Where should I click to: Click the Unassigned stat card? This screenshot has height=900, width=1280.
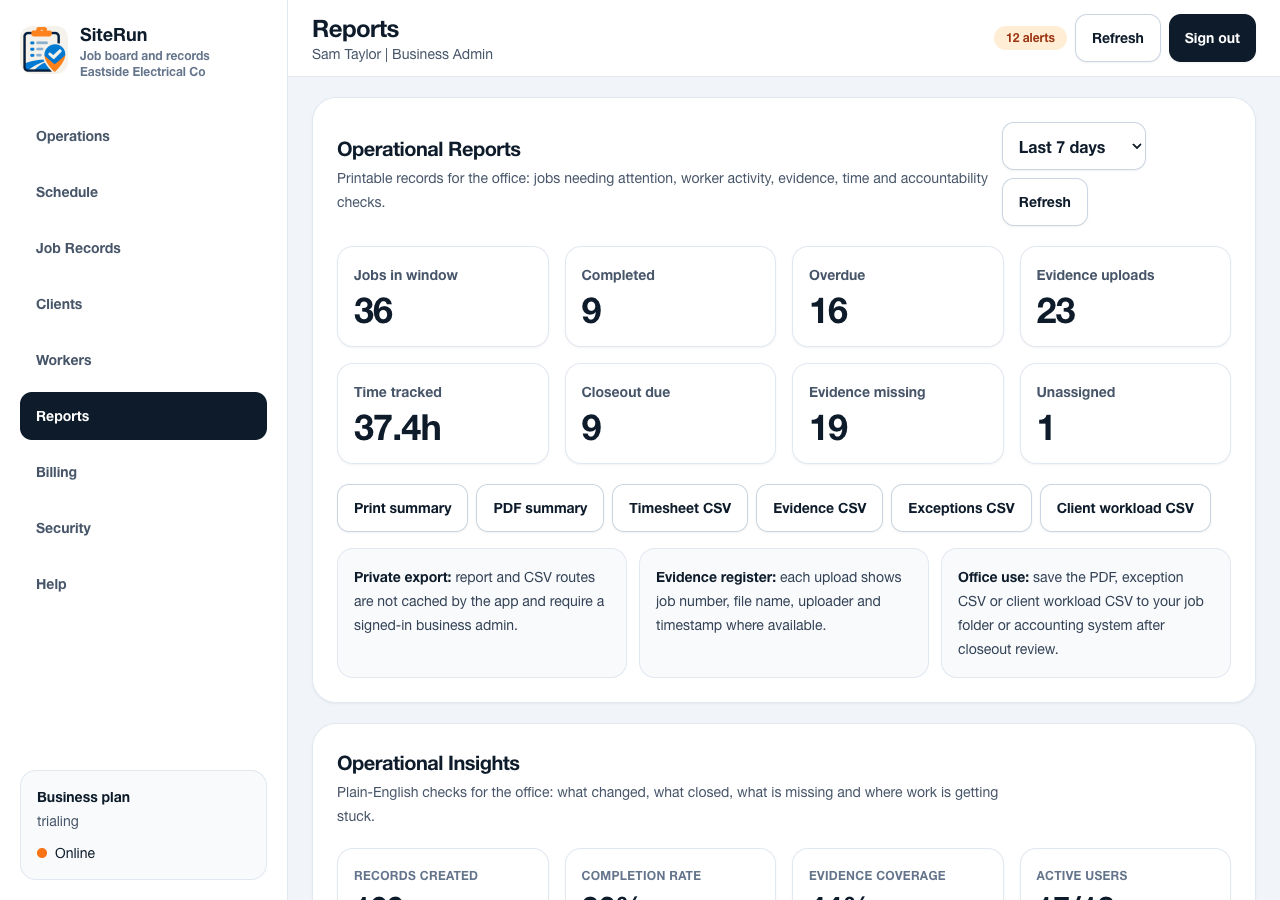pyautogui.click(x=1125, y=414)
